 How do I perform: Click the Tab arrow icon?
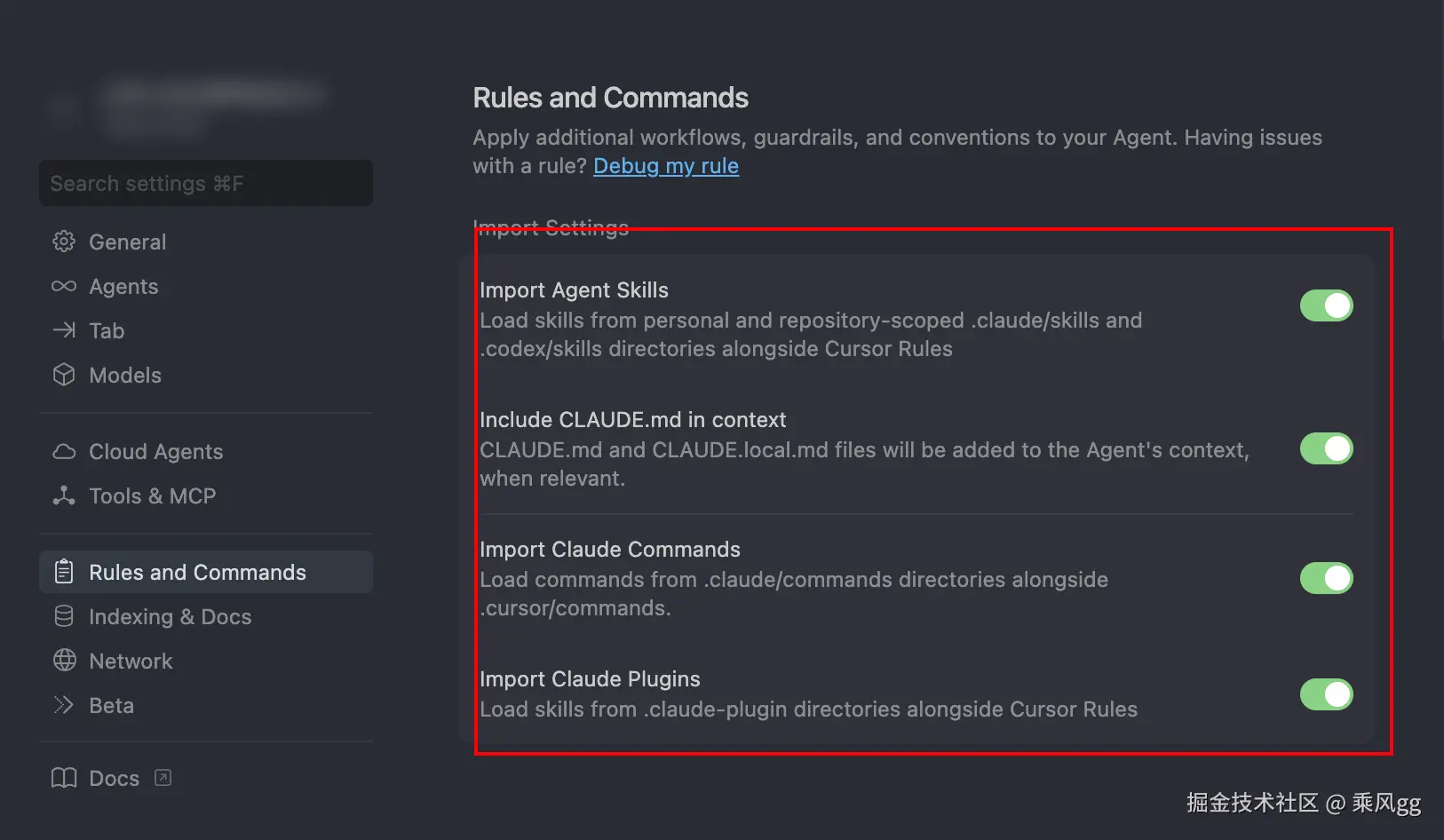point(64,330)
